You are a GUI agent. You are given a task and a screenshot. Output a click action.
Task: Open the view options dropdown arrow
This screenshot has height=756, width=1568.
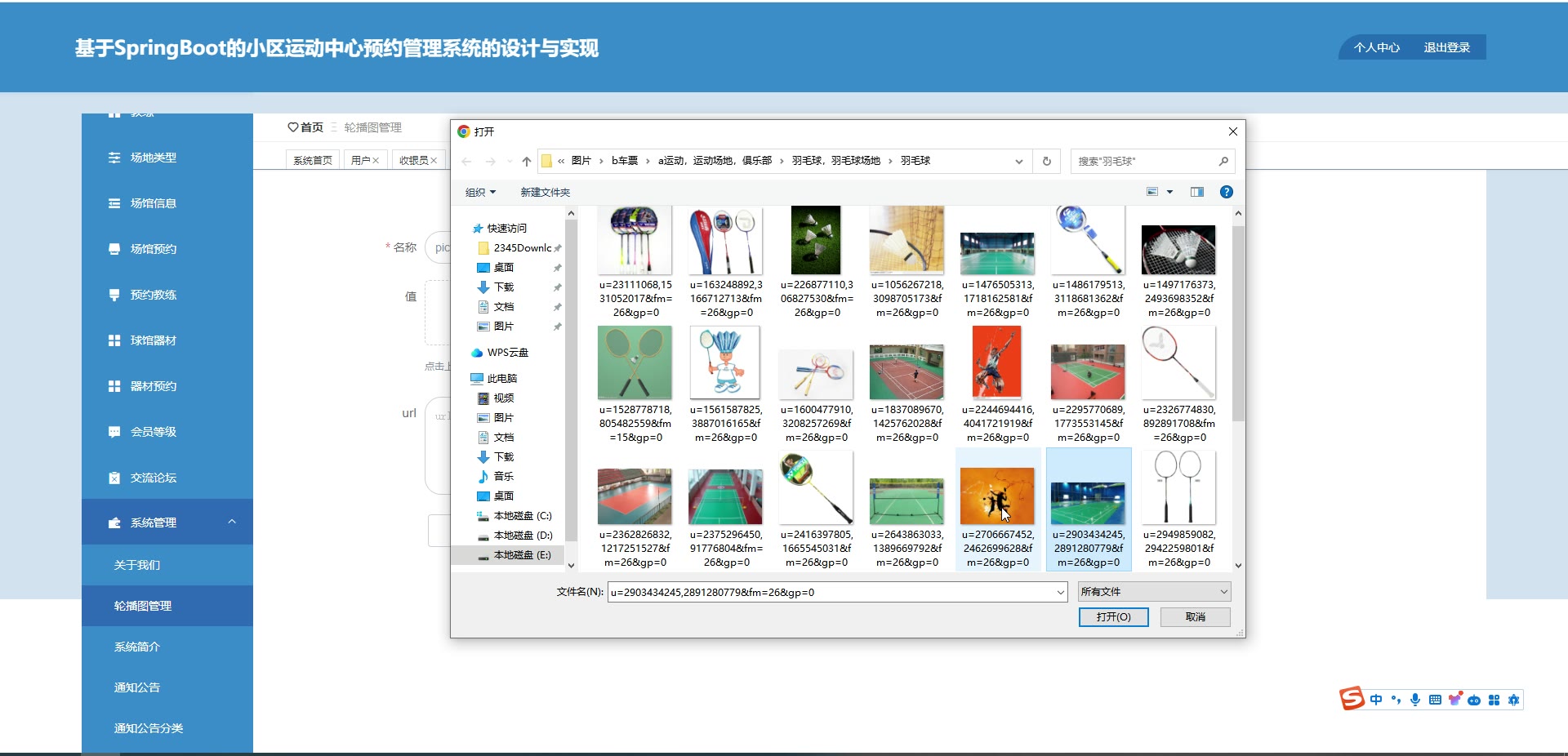(x=1169, y=192)
